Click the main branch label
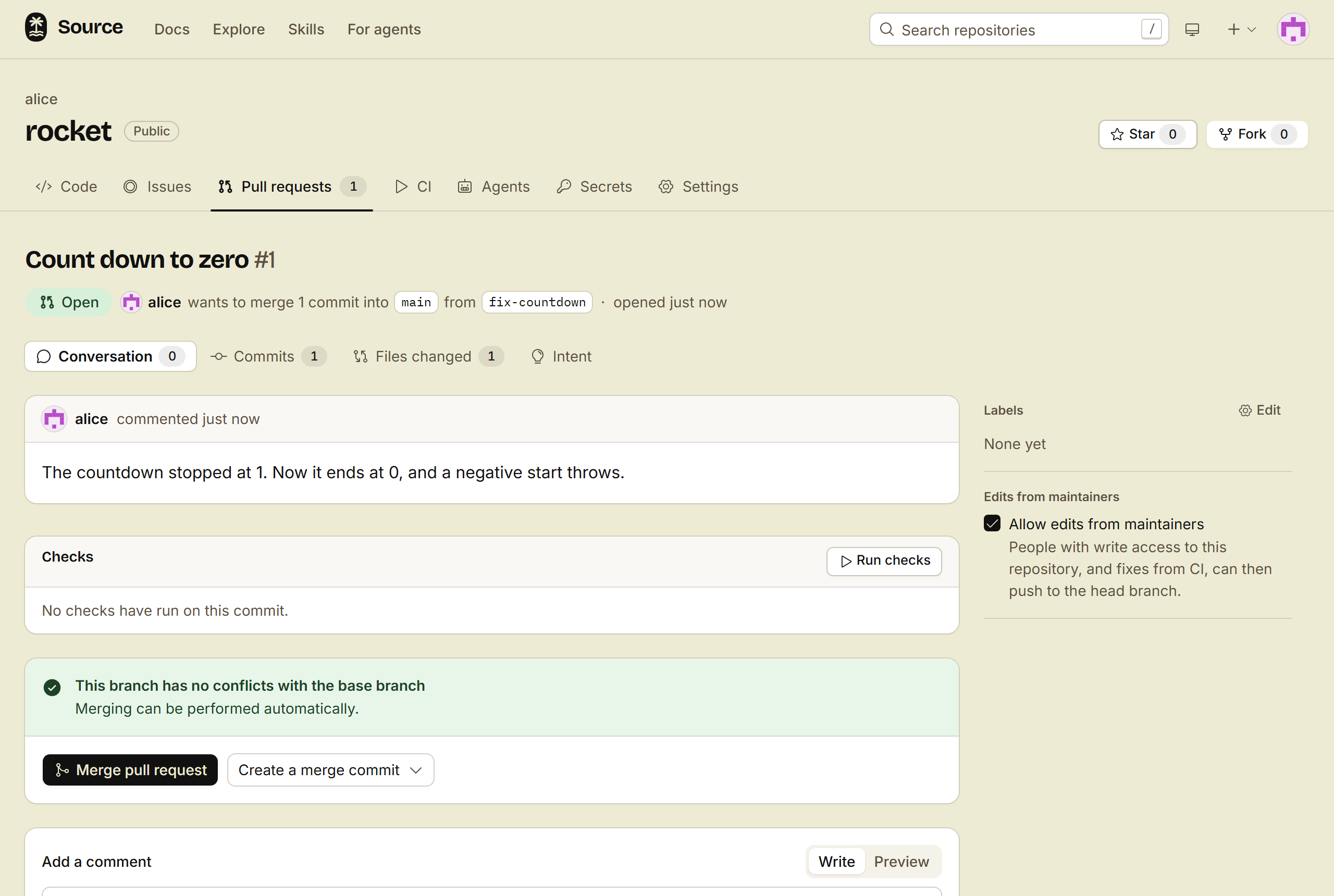The width and height of the screenshot is (1334, 896). [x=415, y=302]
